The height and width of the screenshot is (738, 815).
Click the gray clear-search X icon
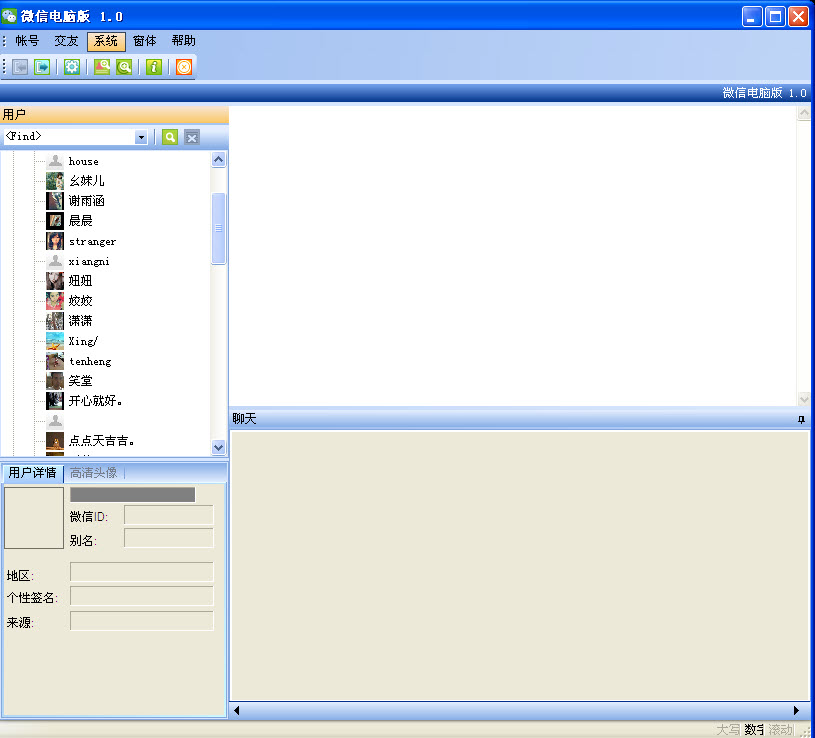point(192,137)
